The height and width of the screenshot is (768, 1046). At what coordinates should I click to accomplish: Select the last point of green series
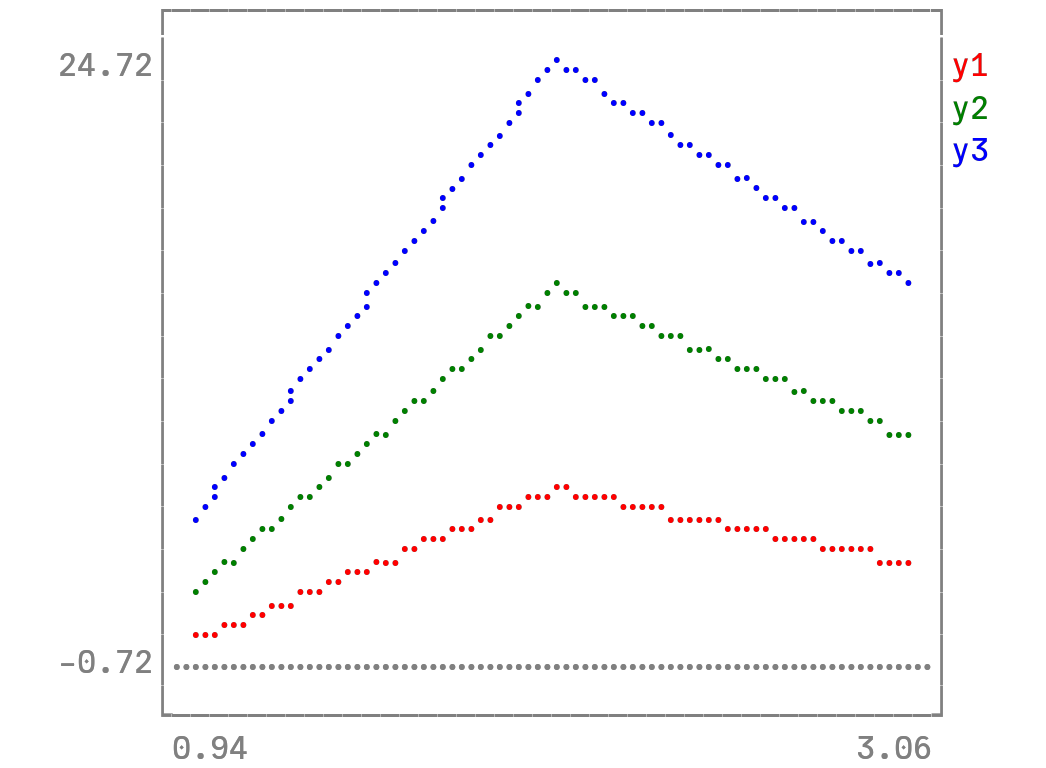click(908, 435)
